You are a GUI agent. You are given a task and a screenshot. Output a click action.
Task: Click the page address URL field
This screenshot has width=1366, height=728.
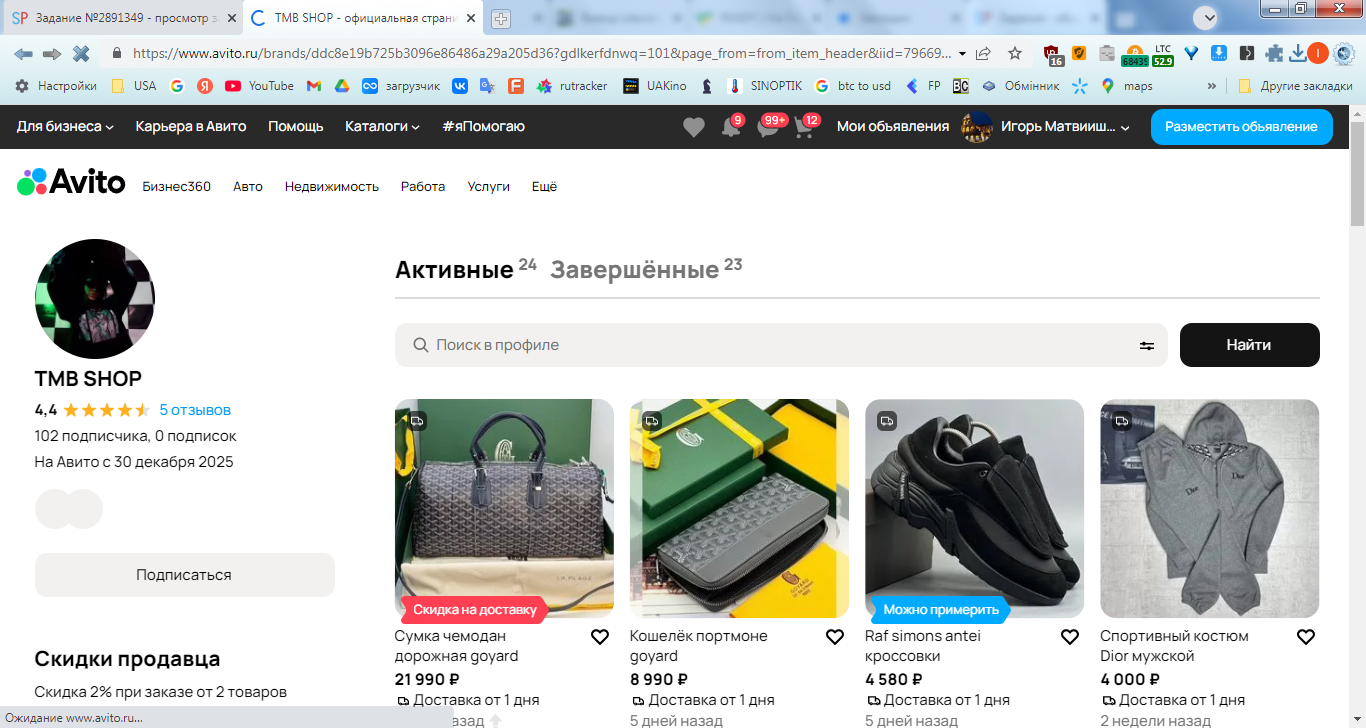pyautogui.click(x=541, y=53)
